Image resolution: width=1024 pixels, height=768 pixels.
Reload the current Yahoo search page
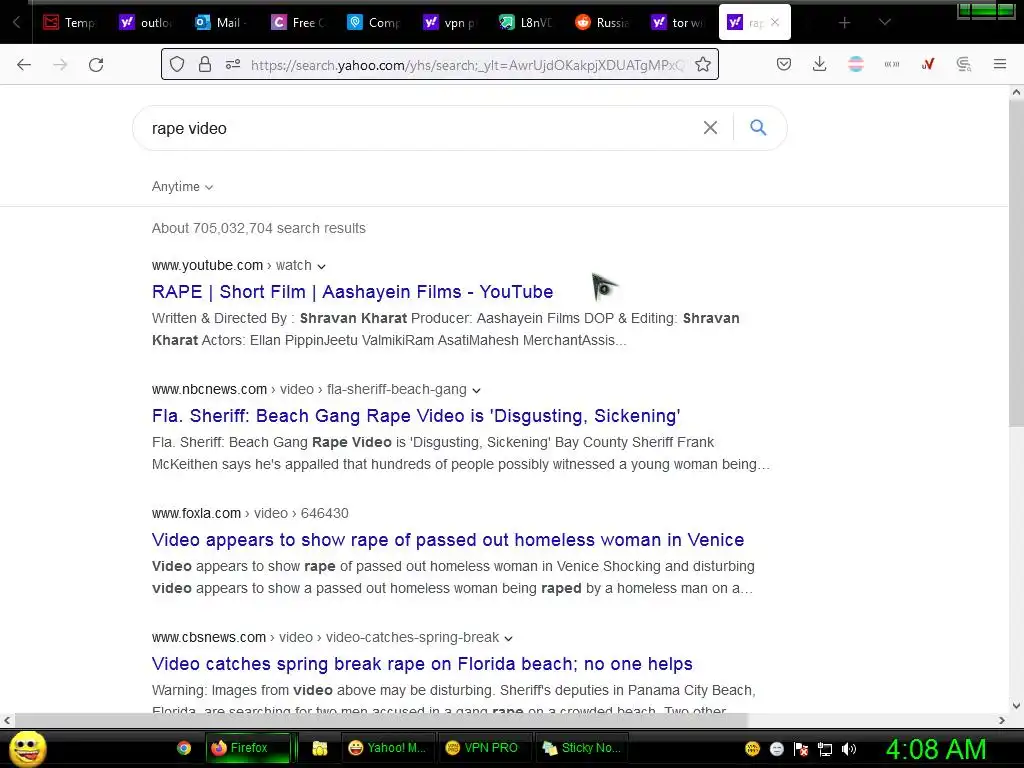click(x=96, y=64)
